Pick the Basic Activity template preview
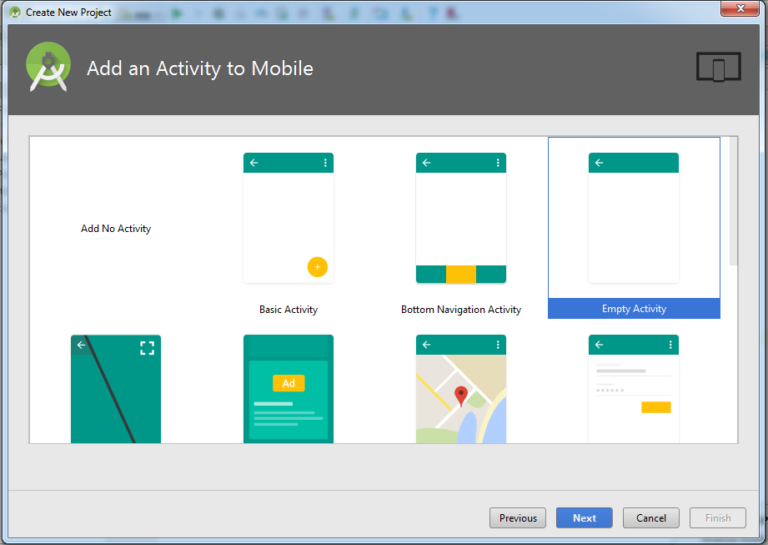 [x=288, y=218]
